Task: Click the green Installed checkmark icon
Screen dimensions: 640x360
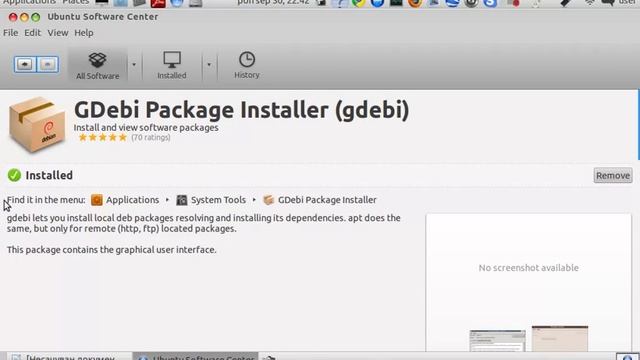Action: click(x=14, y=175)
